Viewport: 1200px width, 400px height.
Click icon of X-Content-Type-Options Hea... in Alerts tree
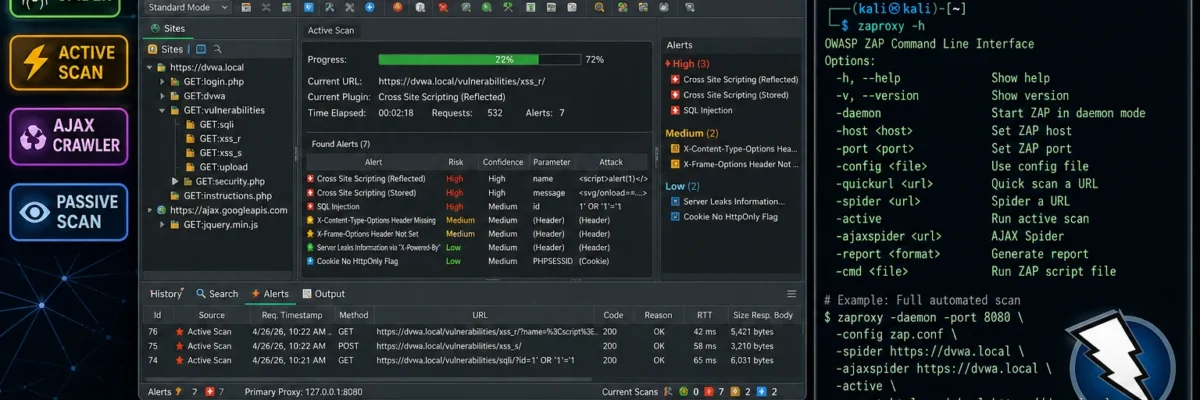(x=675, y=149)
